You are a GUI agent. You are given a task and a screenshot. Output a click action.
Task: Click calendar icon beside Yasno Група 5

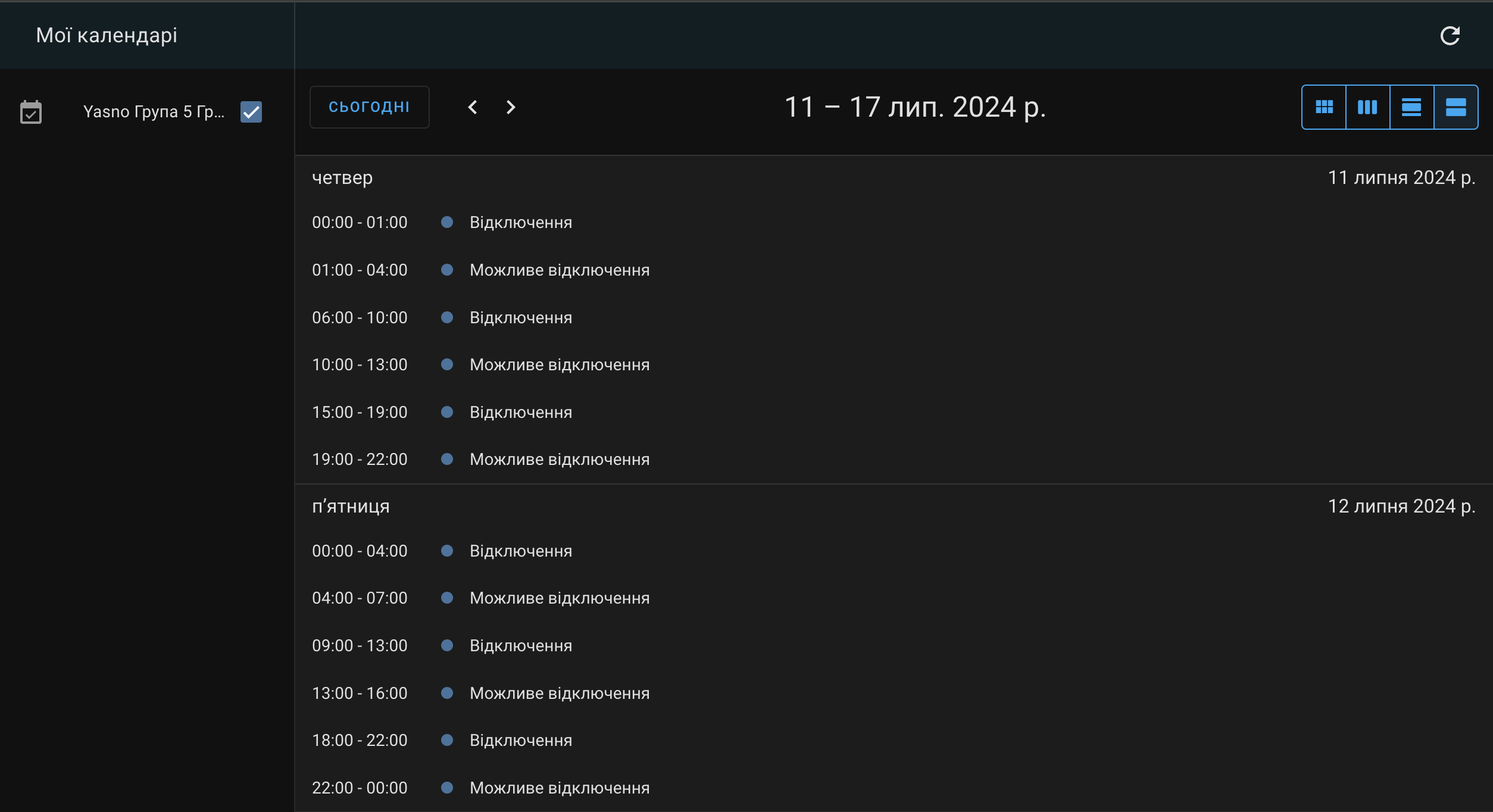click(x=31, y=112)
